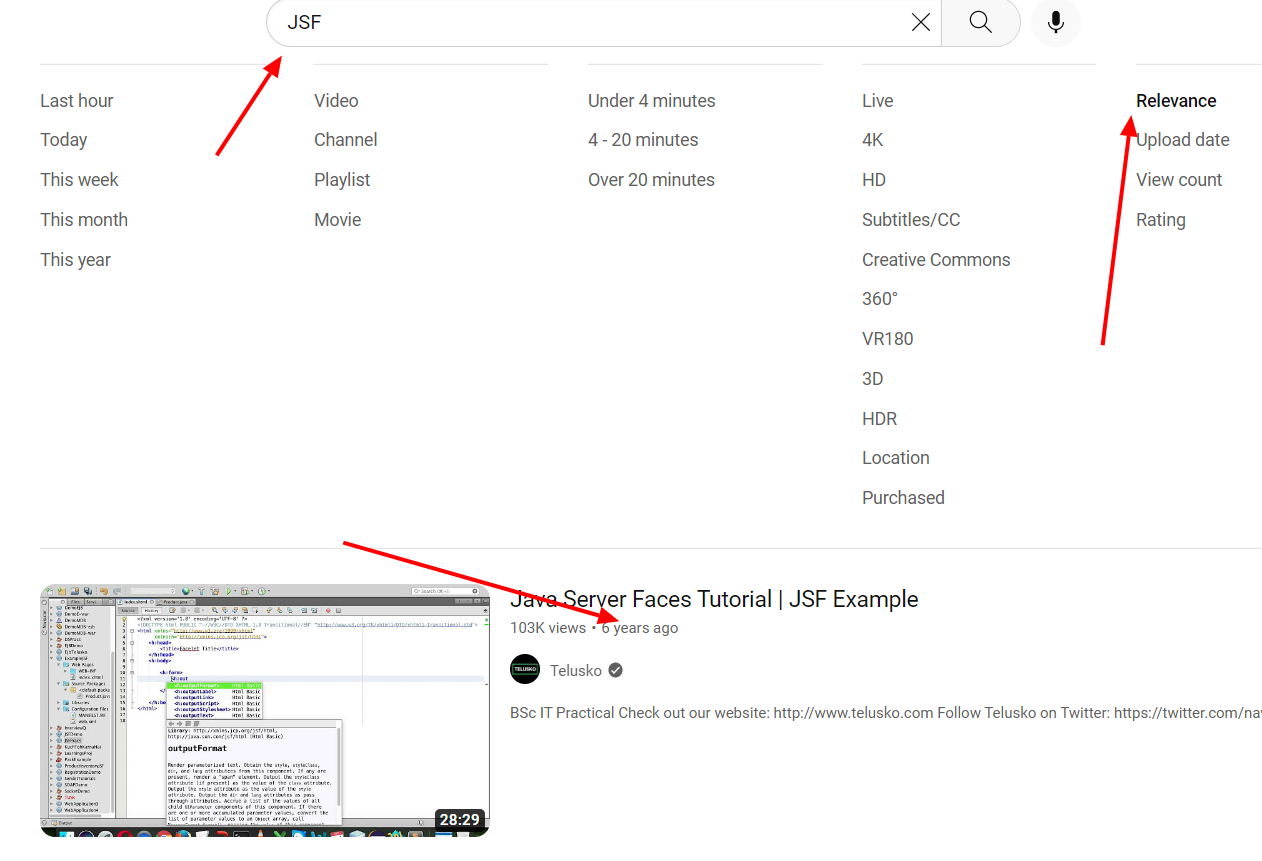
Task: Filter uploads from This year
Action: [x=75, y=260]
